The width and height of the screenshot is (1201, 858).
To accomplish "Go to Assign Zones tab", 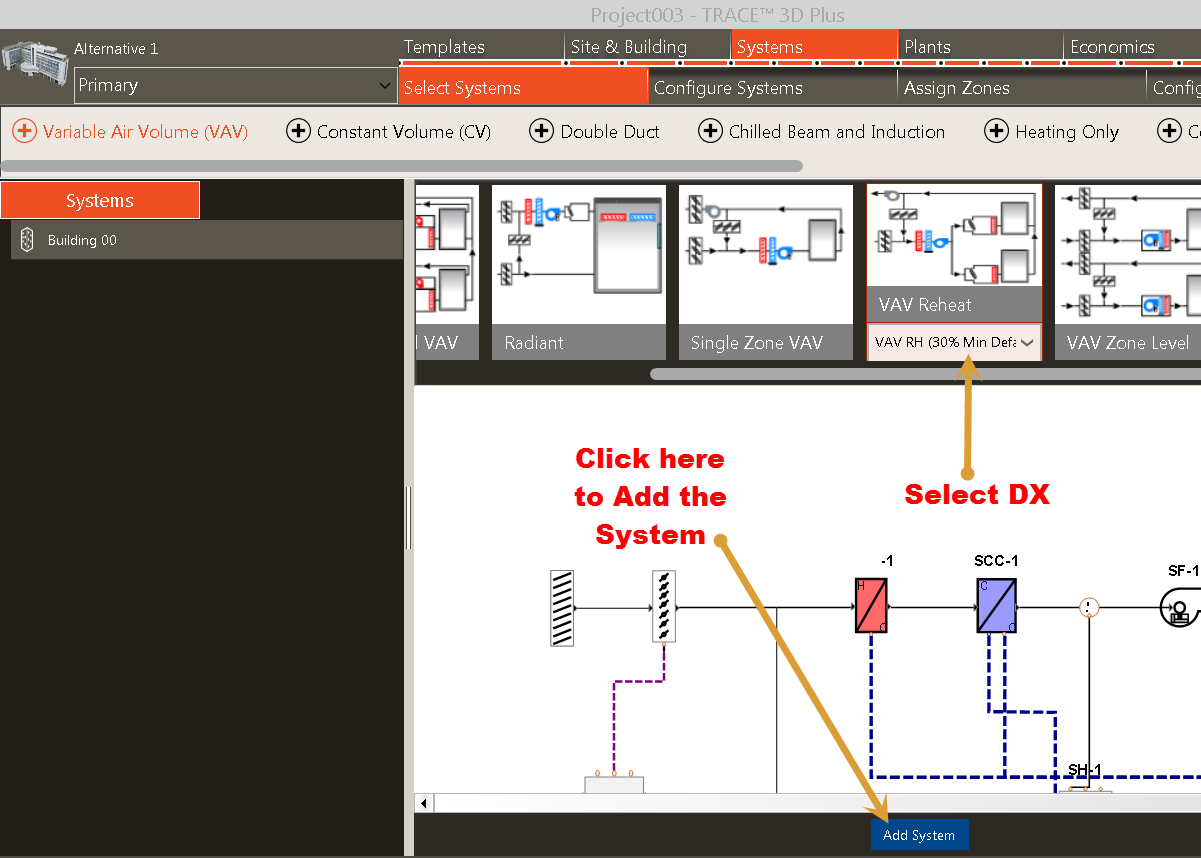I will coord(956,88).
